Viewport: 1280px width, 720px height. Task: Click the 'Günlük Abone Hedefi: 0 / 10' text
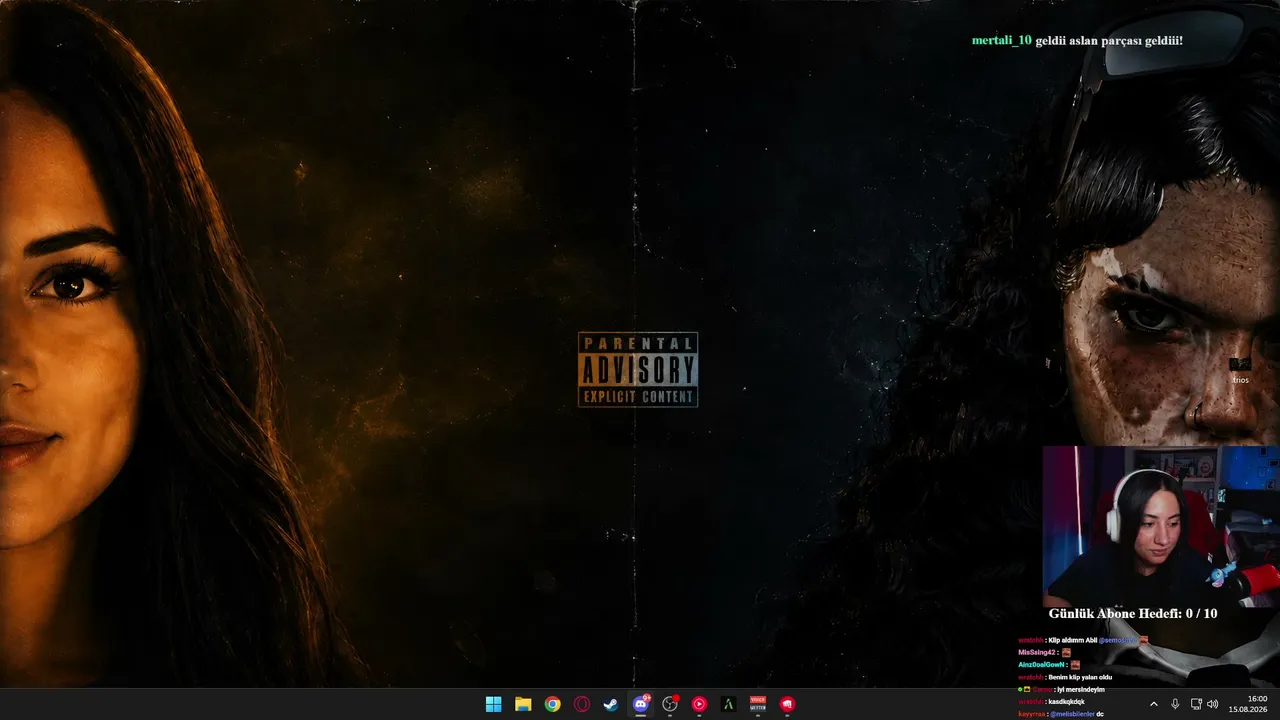coord(1133,613)
